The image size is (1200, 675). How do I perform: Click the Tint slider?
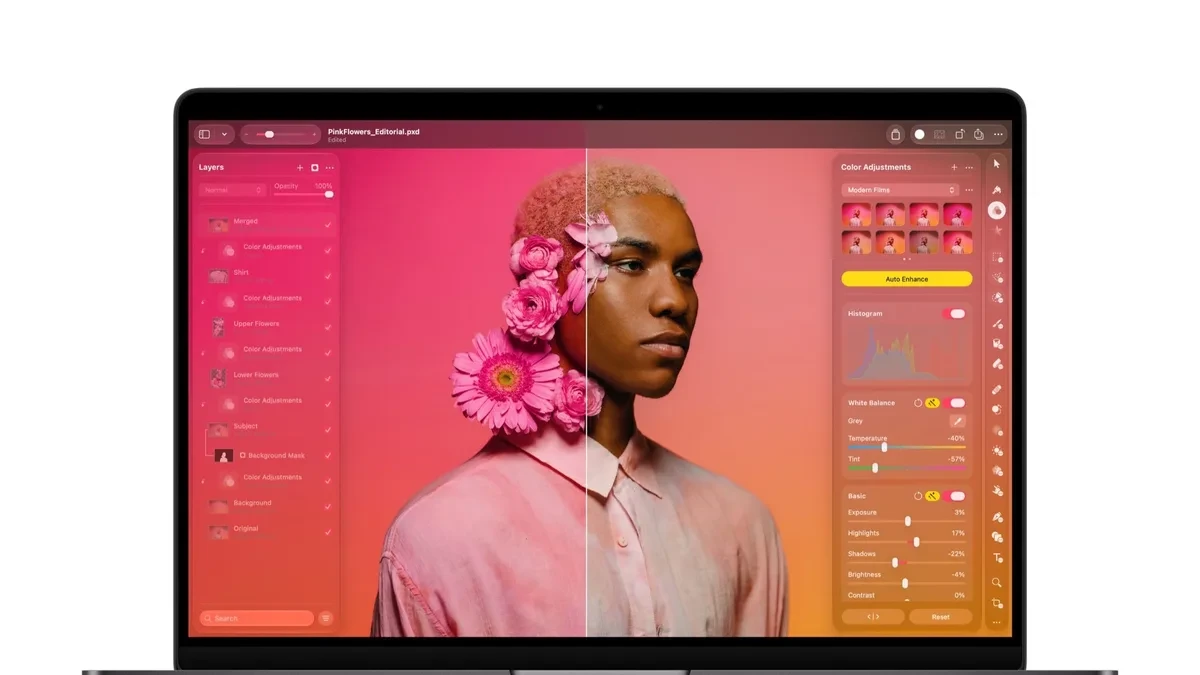[x=906, y=468]
